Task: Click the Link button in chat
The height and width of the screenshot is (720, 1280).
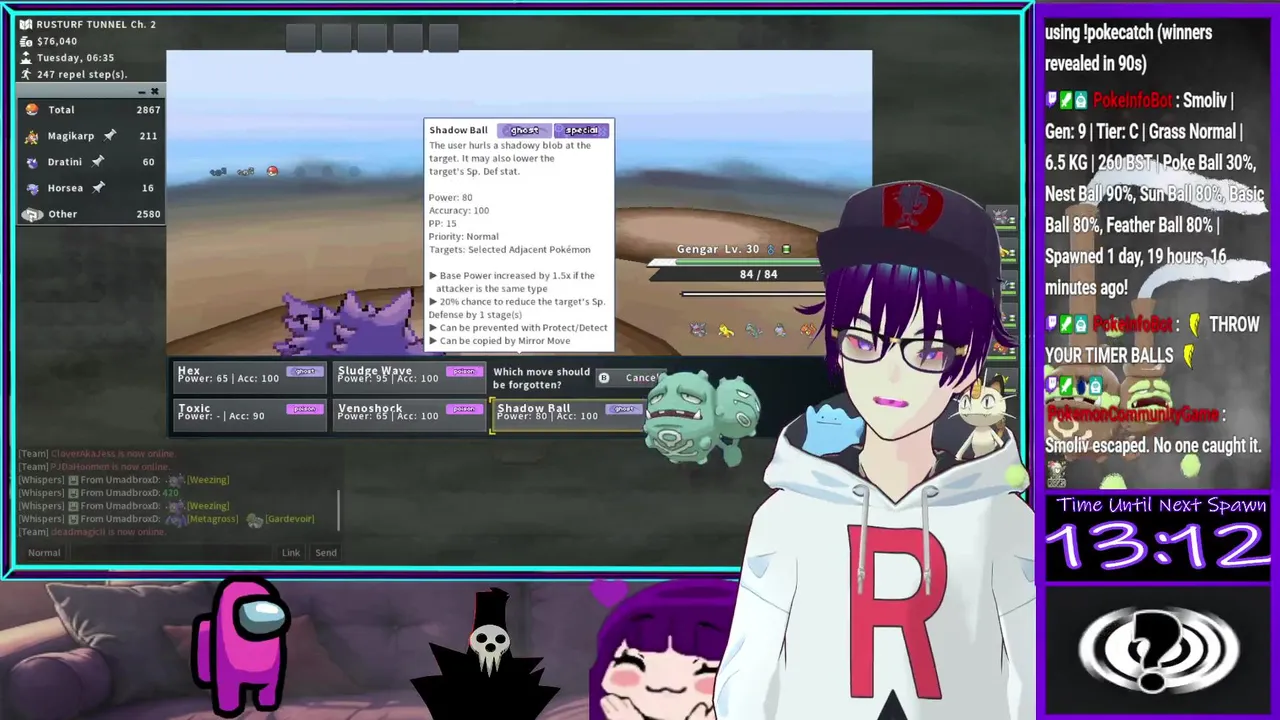Action: point(291,552)
